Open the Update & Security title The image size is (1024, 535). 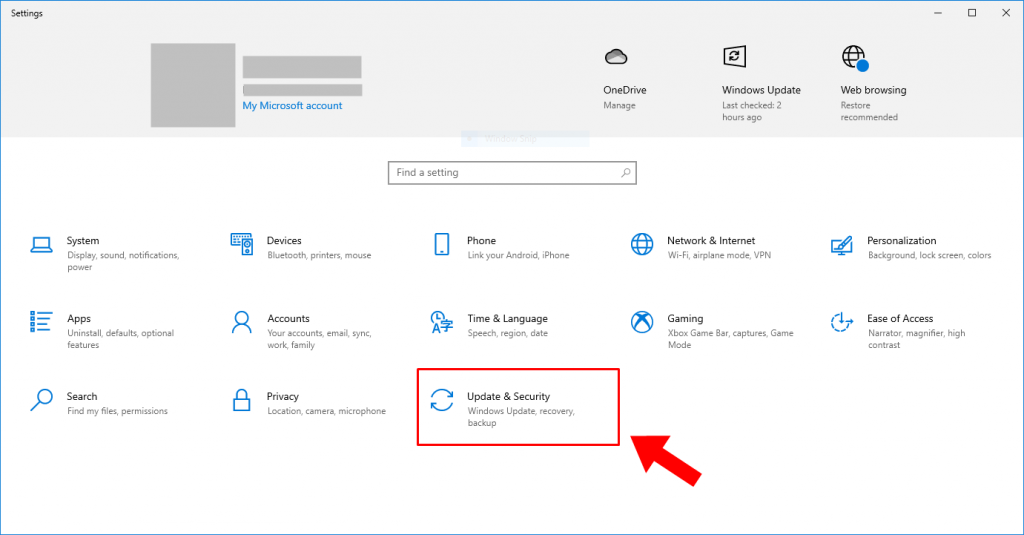click(x=509, y=396)
